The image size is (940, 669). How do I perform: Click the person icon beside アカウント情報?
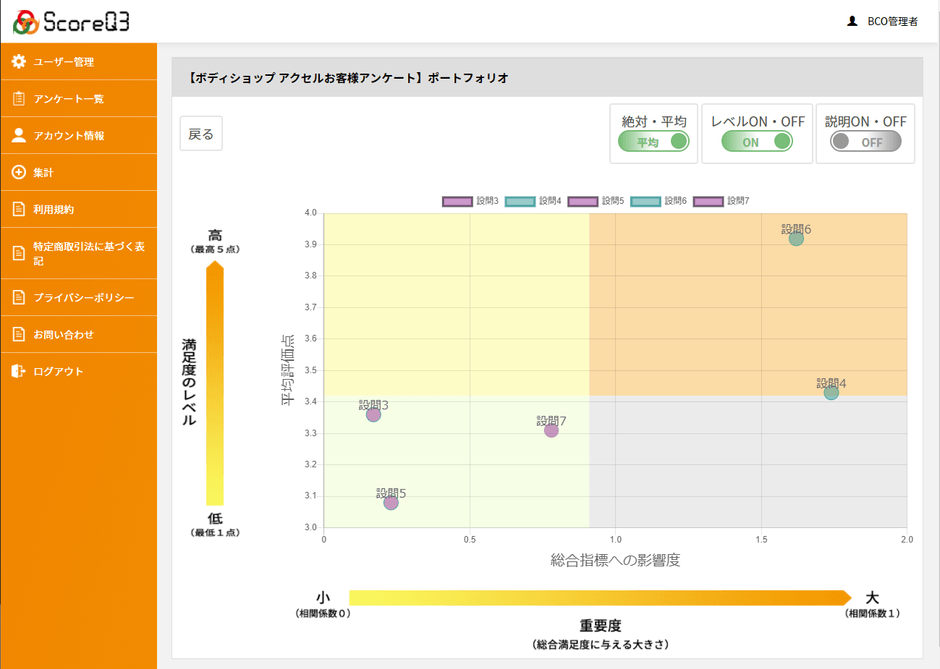point(18,136)
